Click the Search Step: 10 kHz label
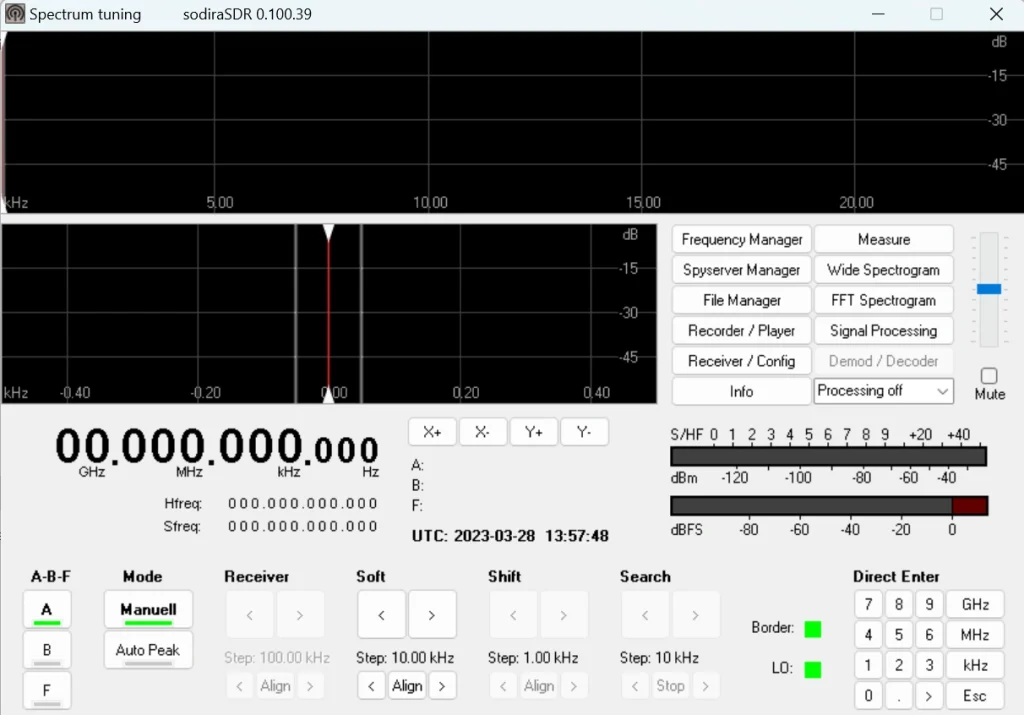 (x=659, y=658)
